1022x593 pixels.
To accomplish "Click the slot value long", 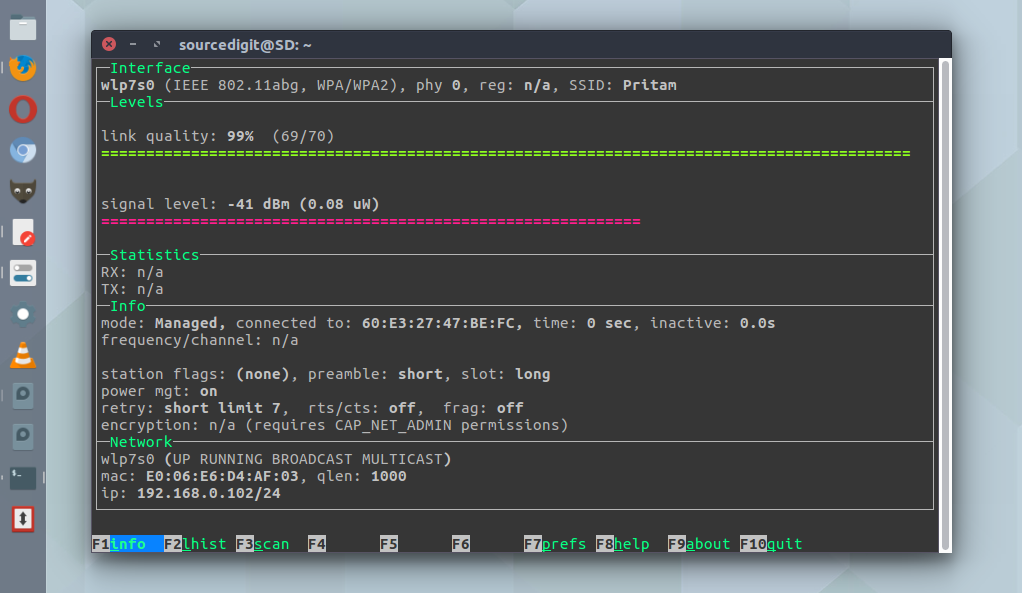I will tap(533, 374).
